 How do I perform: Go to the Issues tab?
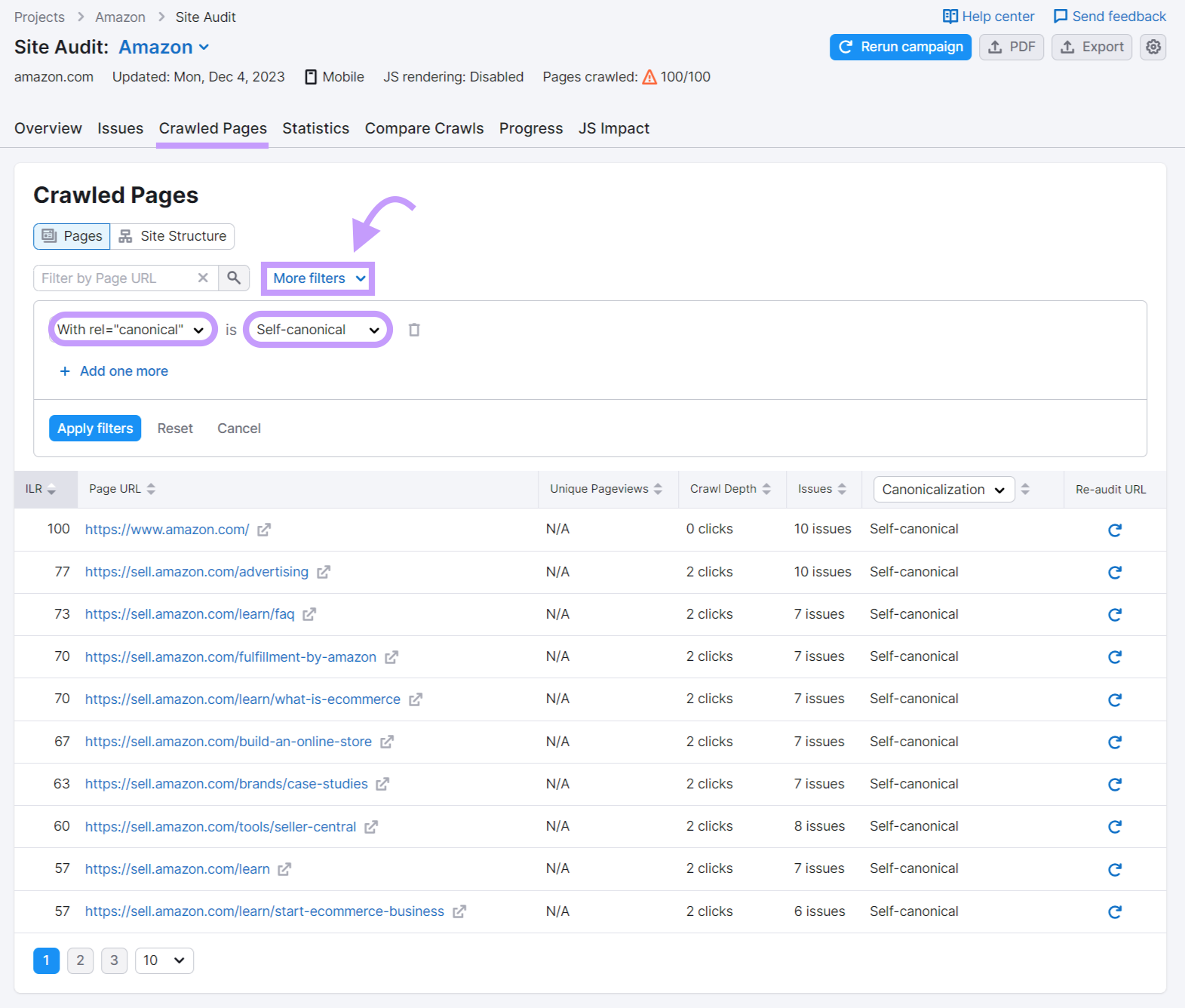120,128
